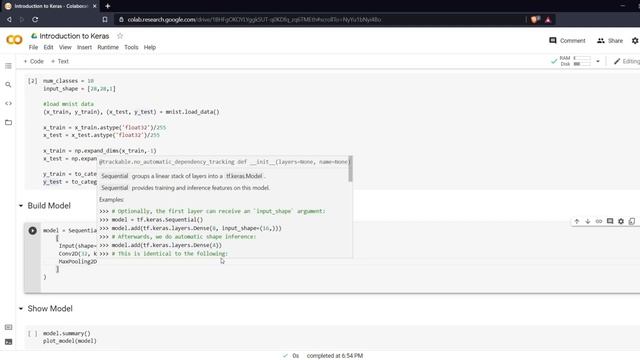640x360 pixels.
Task: Click the 'completed at 6:54 PM' status text
Action: pos(335,356)
